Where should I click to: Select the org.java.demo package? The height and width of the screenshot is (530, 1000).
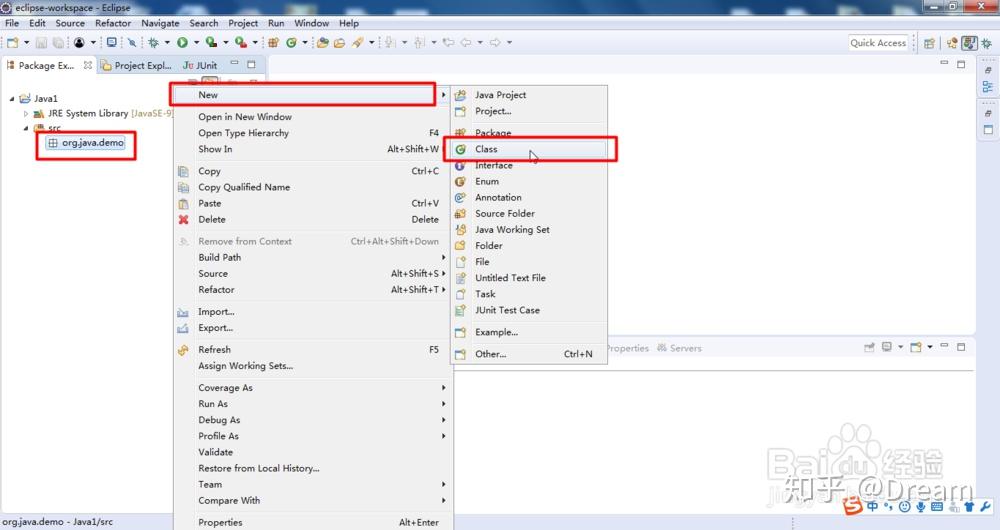coord(86,143)
